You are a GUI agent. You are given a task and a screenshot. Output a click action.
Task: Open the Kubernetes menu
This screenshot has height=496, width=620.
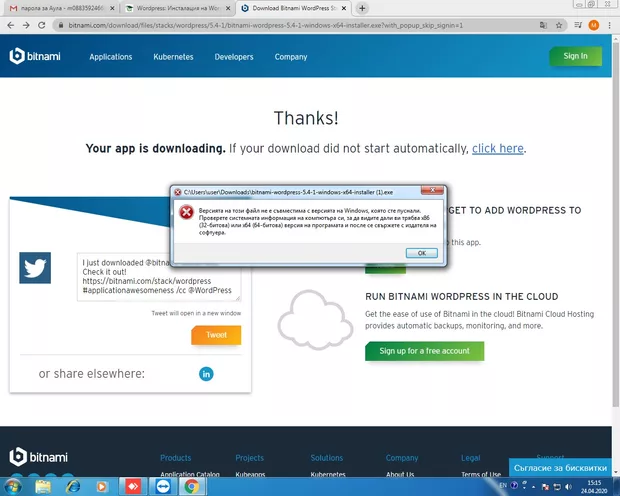point(173,57)
